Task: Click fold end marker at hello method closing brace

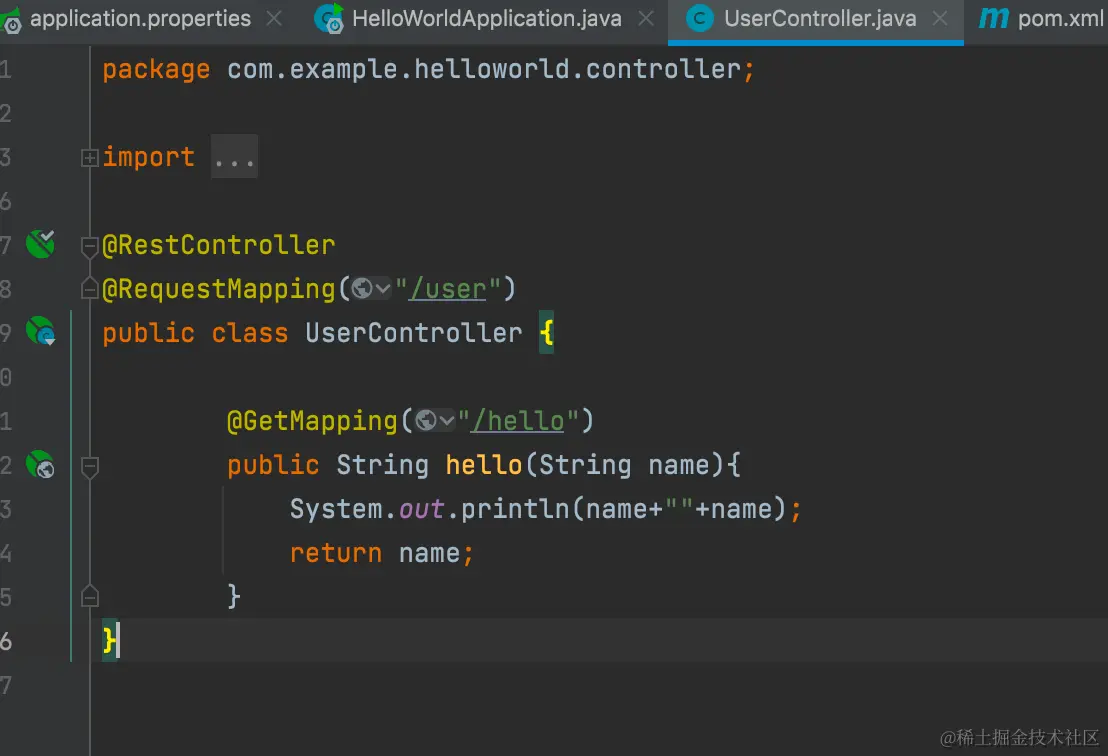Action: [89, 596]
